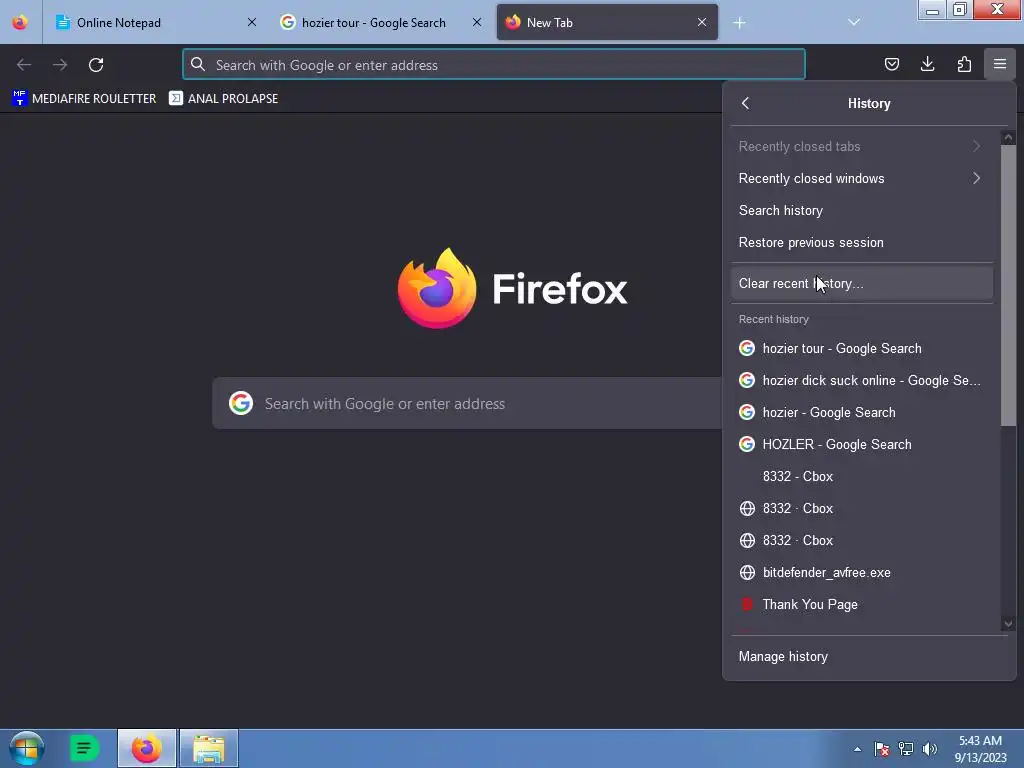This screenshot has width=1024, height=768.
Task: Go forward using the forward arrow button
Action: tap(60, 65)
